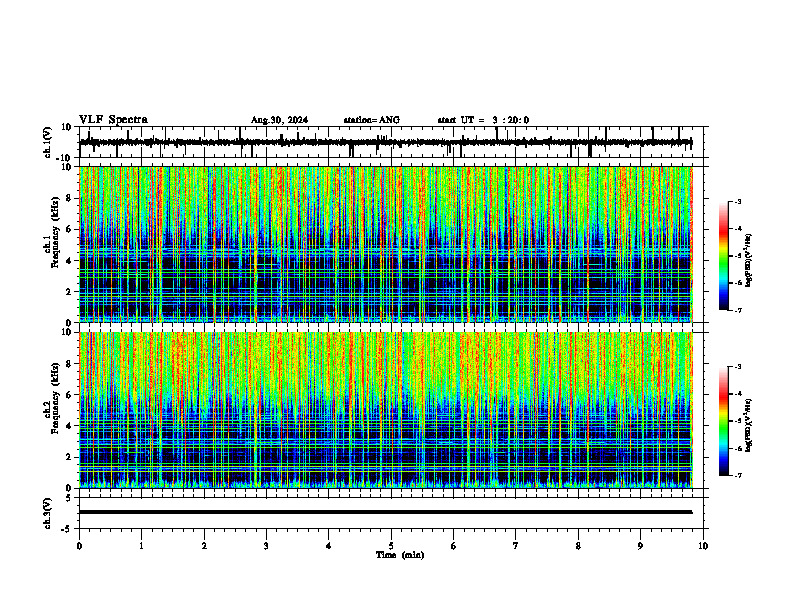This screenshot has height=612, width=792.
Task: Click the "VLF Spectra" title text
Action: point(113,119)
